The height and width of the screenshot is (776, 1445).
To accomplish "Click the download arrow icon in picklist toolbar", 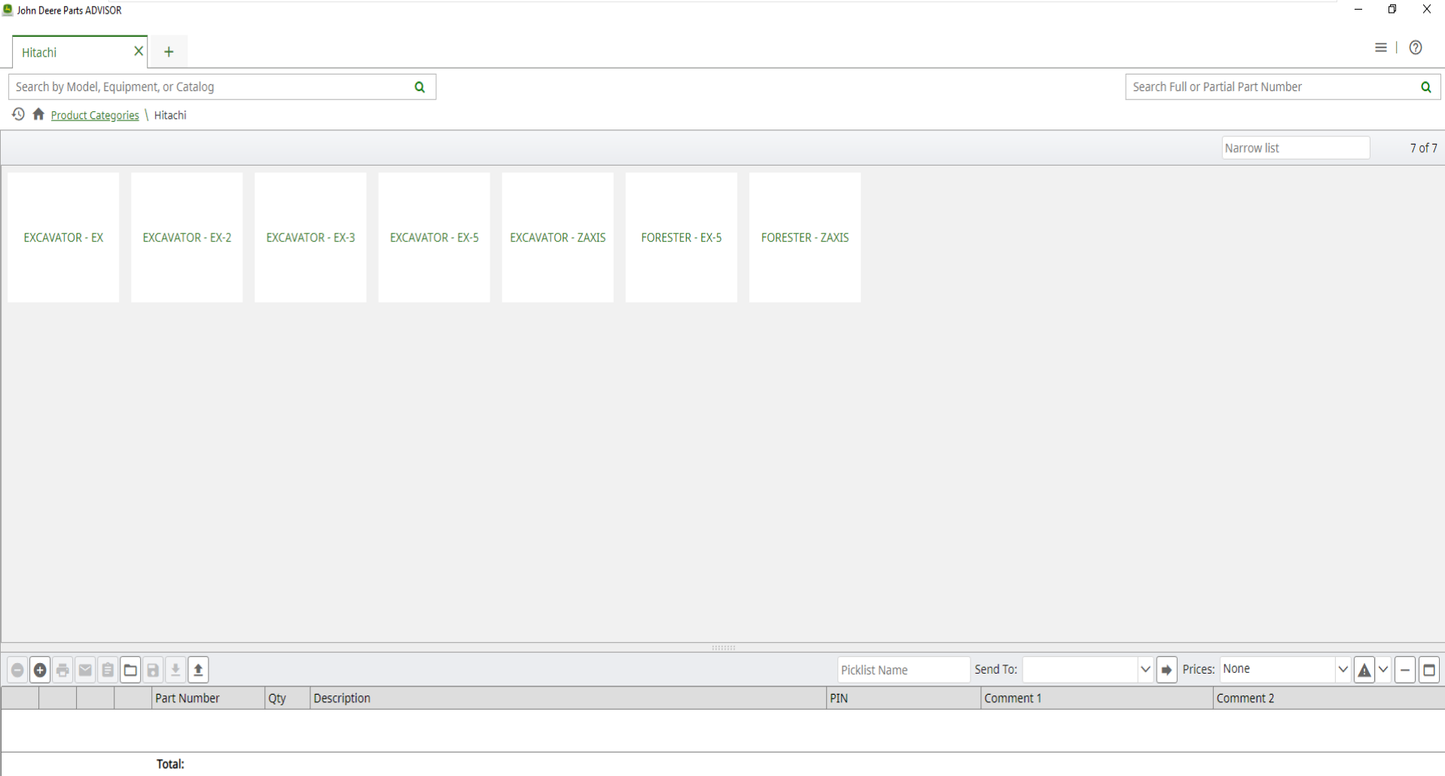I will pos(175,670).
